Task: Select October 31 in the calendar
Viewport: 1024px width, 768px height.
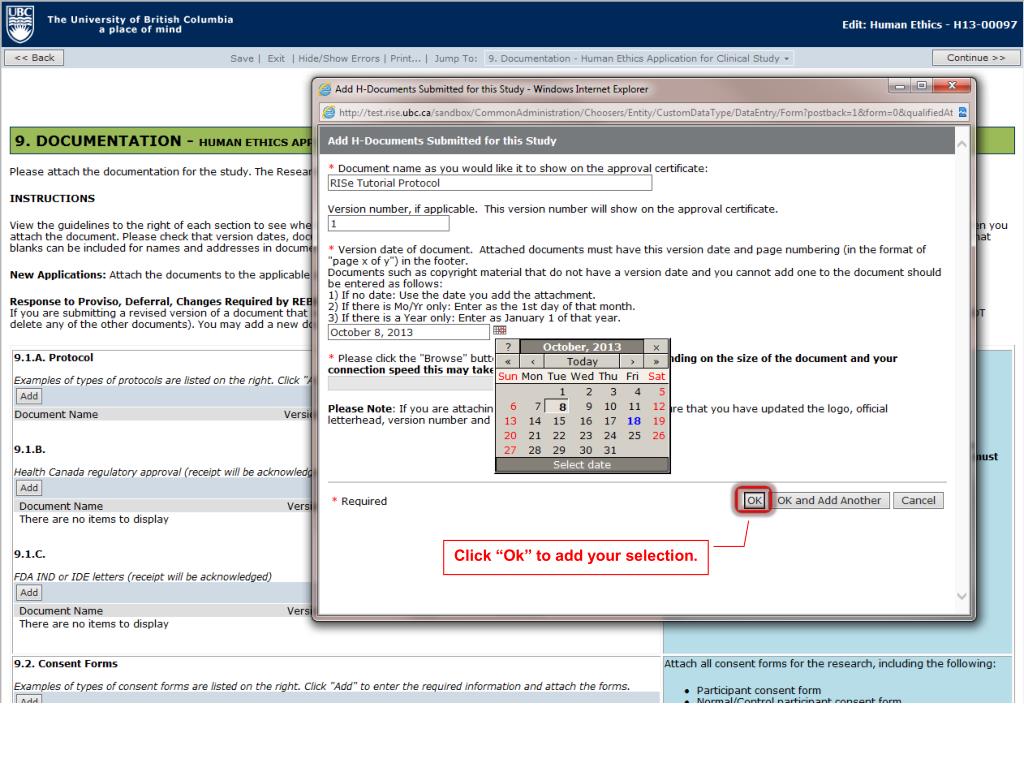Action: click(610, 450)
